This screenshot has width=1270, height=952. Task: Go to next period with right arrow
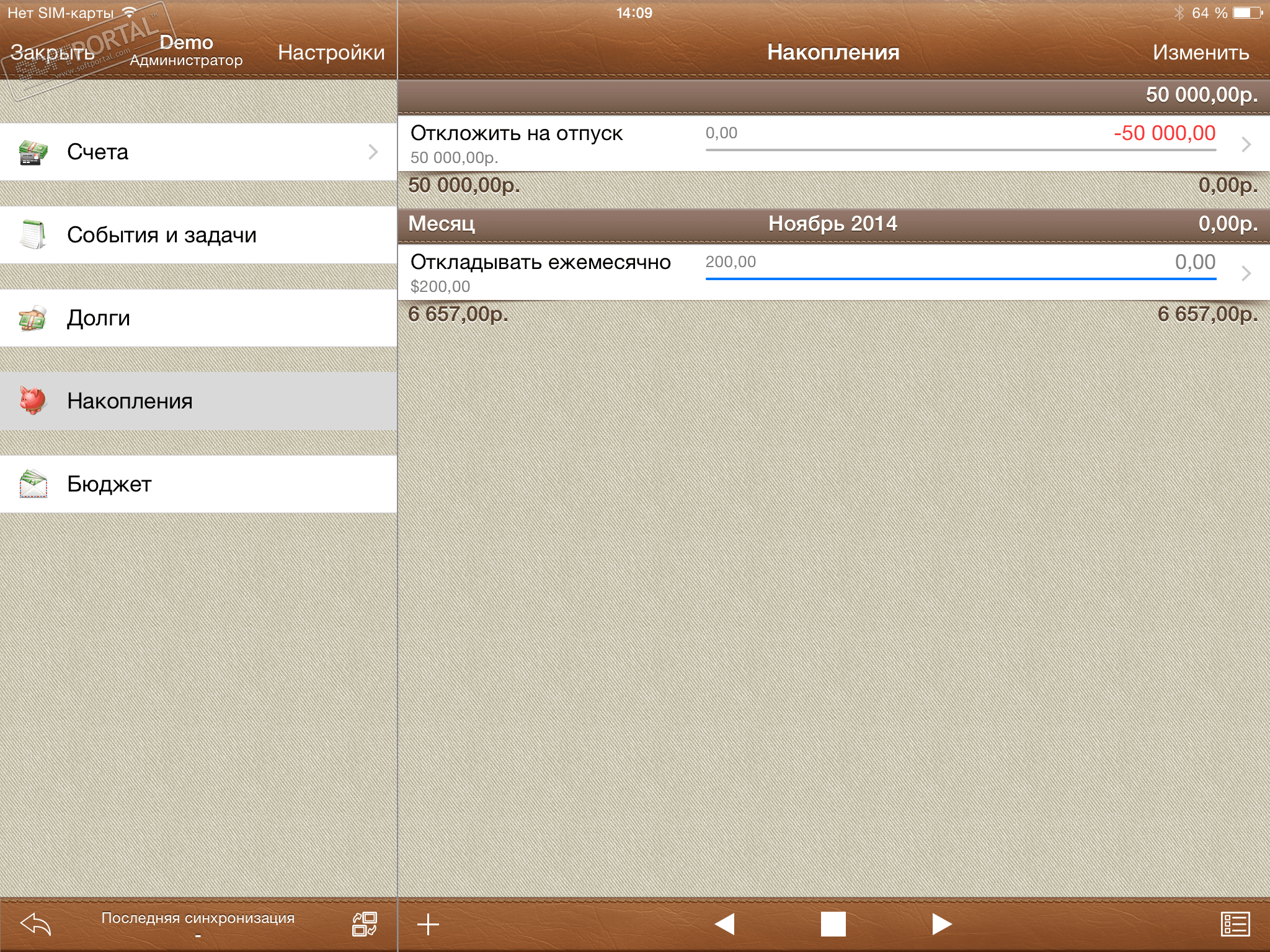[x=941, y=924]
